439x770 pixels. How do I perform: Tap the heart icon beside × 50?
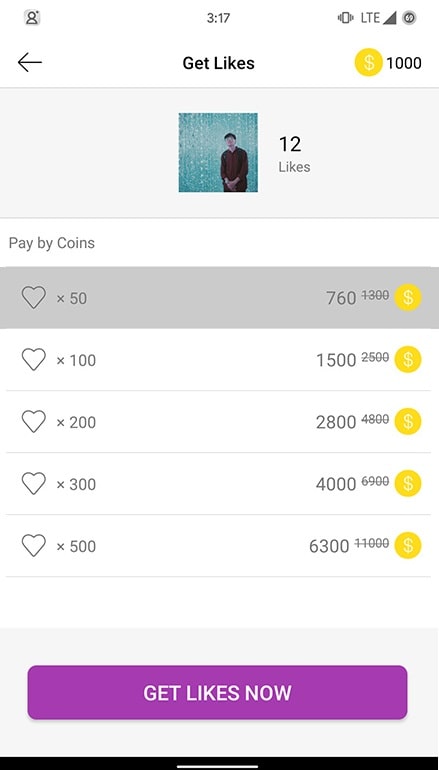pos(34,298)
